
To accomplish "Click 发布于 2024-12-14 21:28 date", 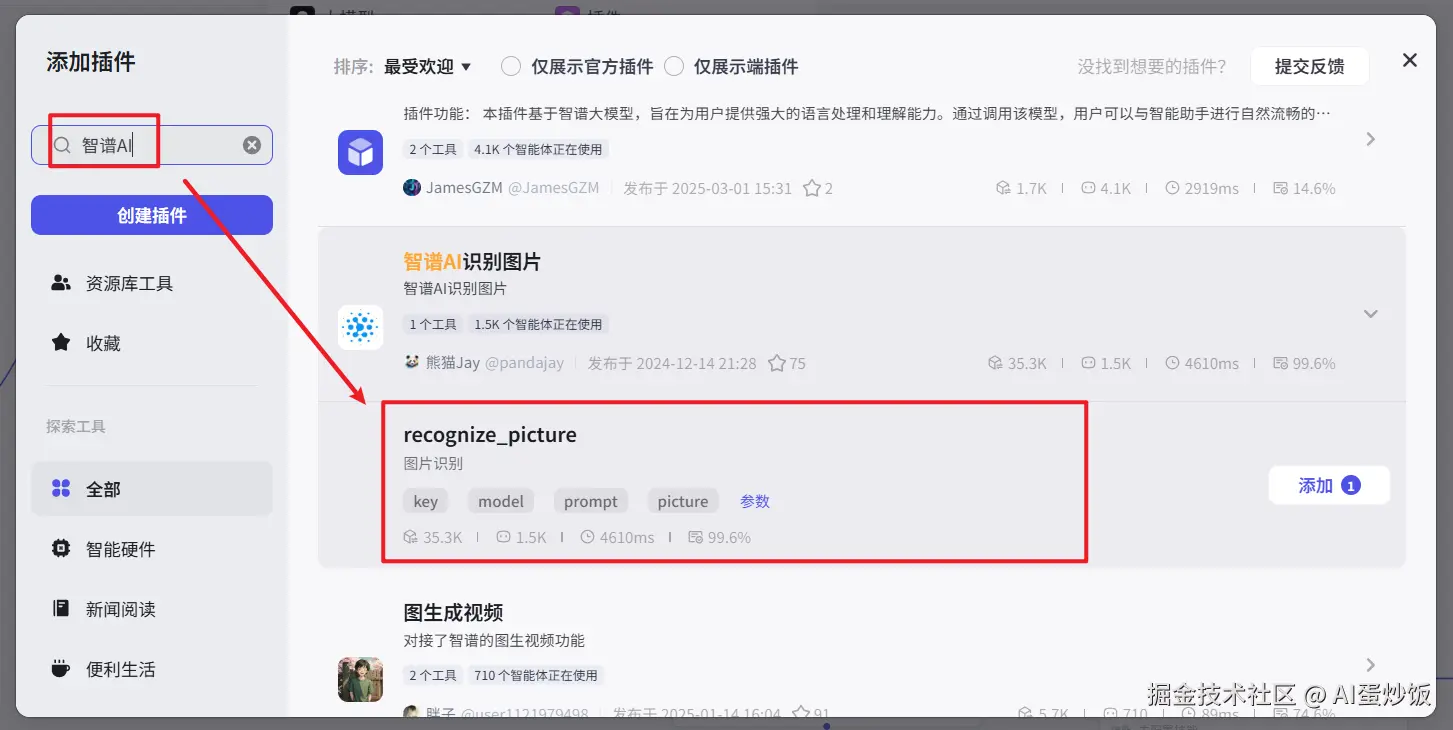I will click(x=672, y=363).
